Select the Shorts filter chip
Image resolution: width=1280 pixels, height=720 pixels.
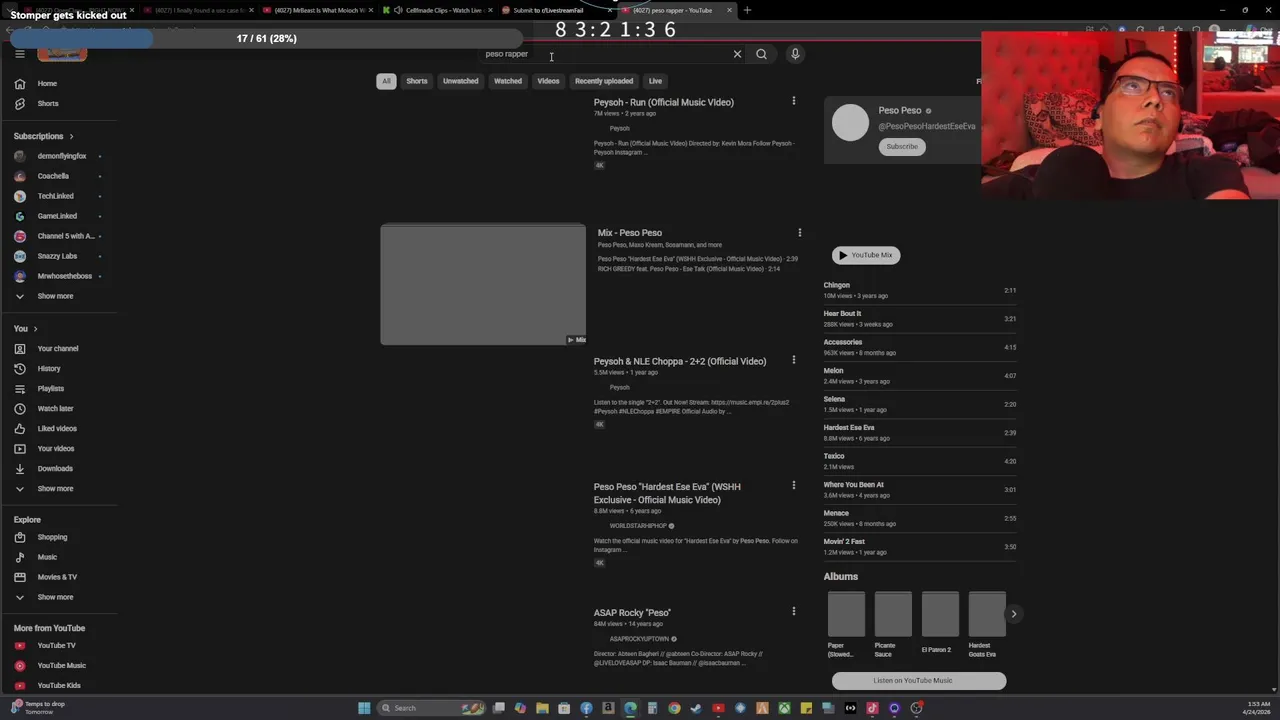[x=417, y=81]
